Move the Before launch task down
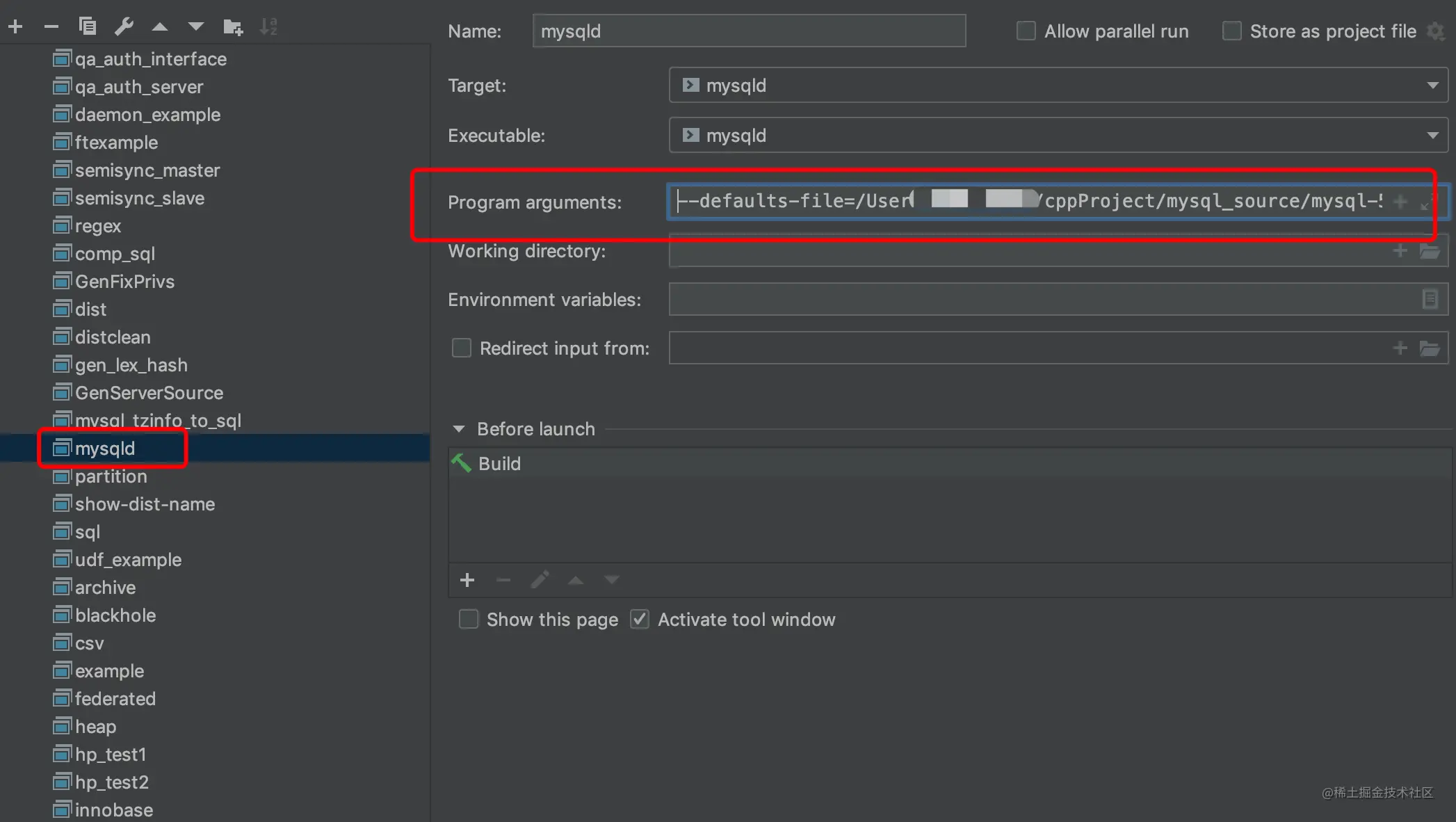The width and height of the screenshot is (1456, 822). (x=612, y=580)
